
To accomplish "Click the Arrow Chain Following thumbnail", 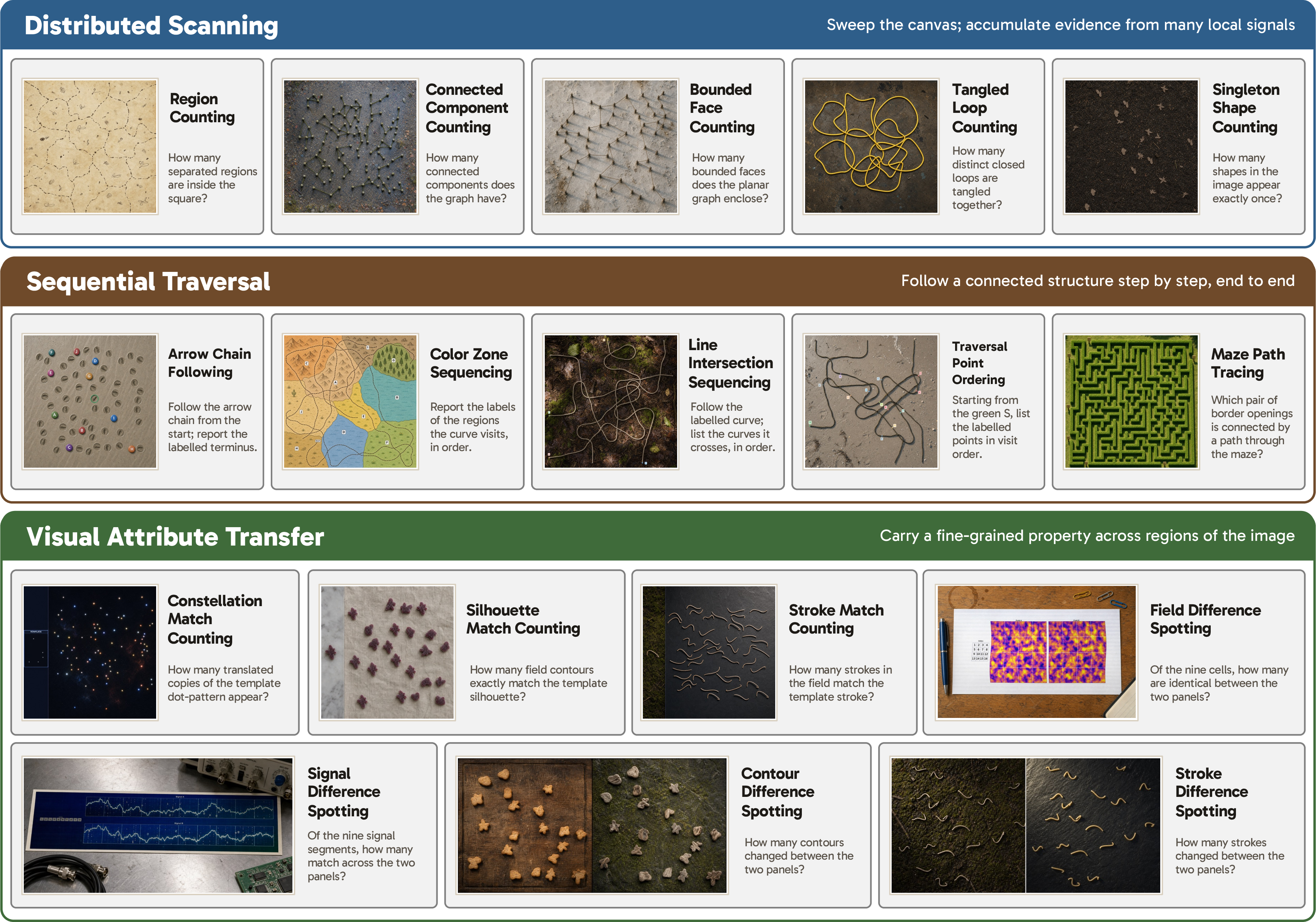I will pyautogui.click(x=90, y=402).
